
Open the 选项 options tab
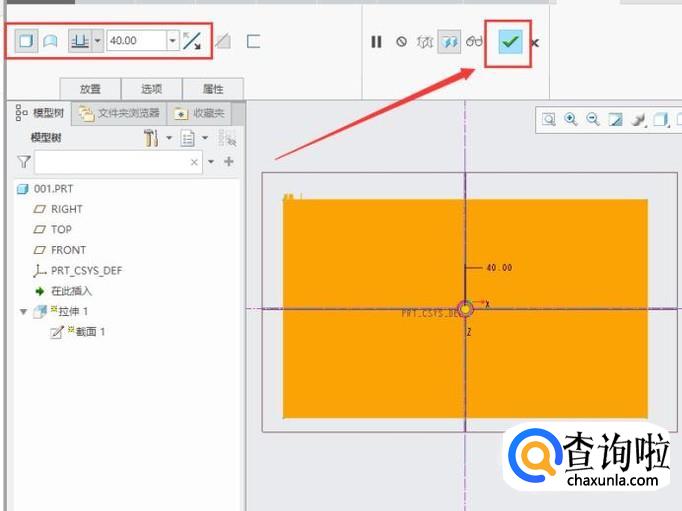coord(151,89)
